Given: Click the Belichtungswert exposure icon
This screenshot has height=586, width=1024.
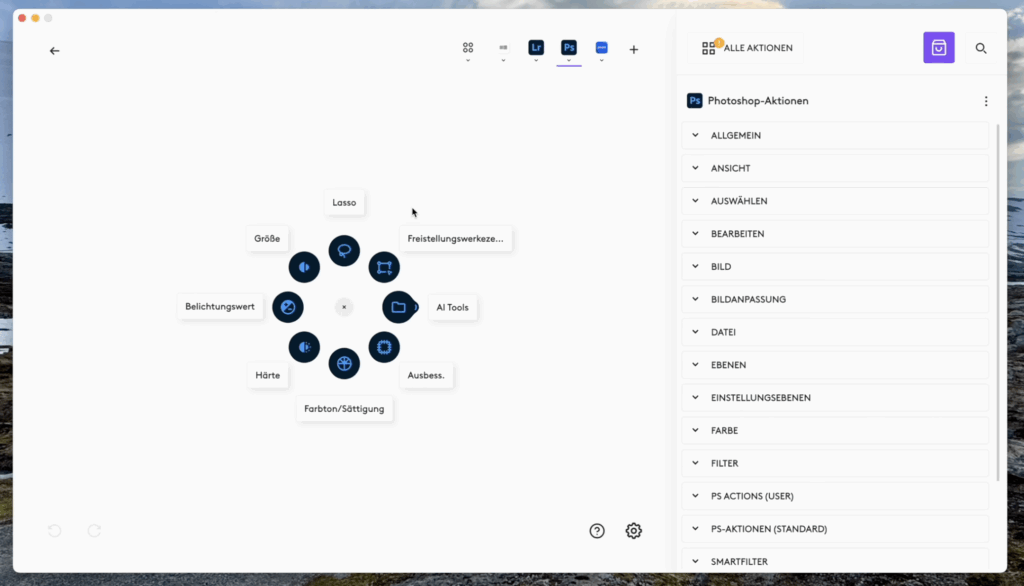Looking at the screenshot, I should (288, 307).
